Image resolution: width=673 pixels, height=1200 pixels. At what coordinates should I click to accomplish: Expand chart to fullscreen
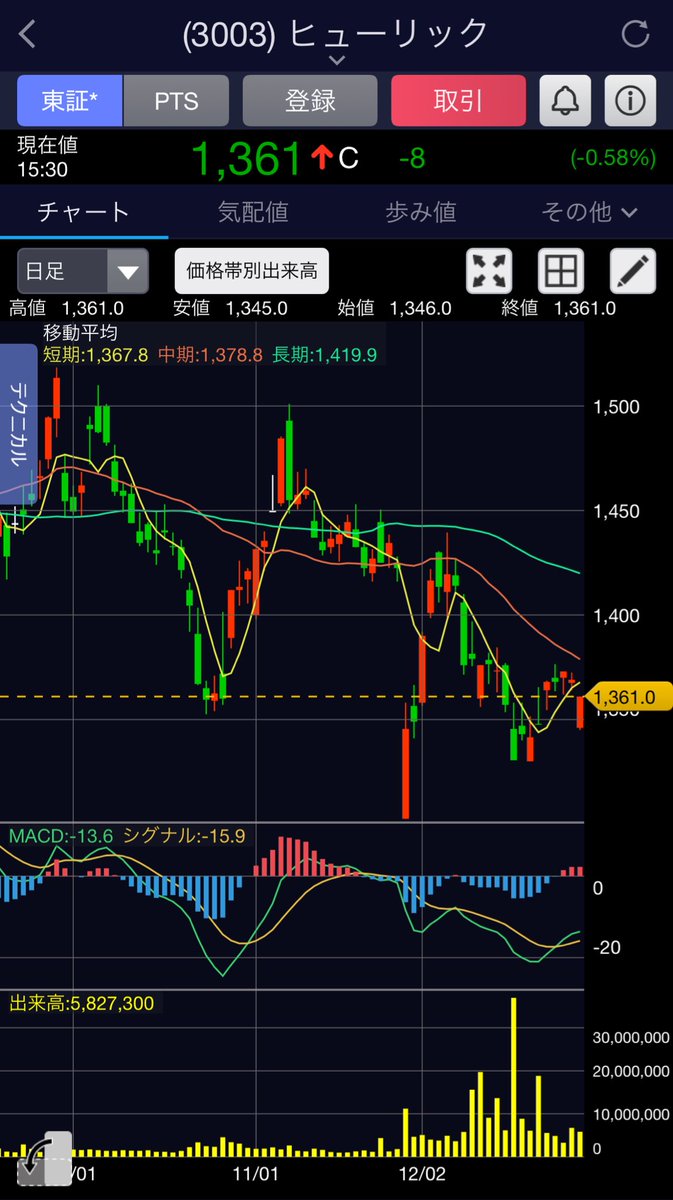point(489,270)
